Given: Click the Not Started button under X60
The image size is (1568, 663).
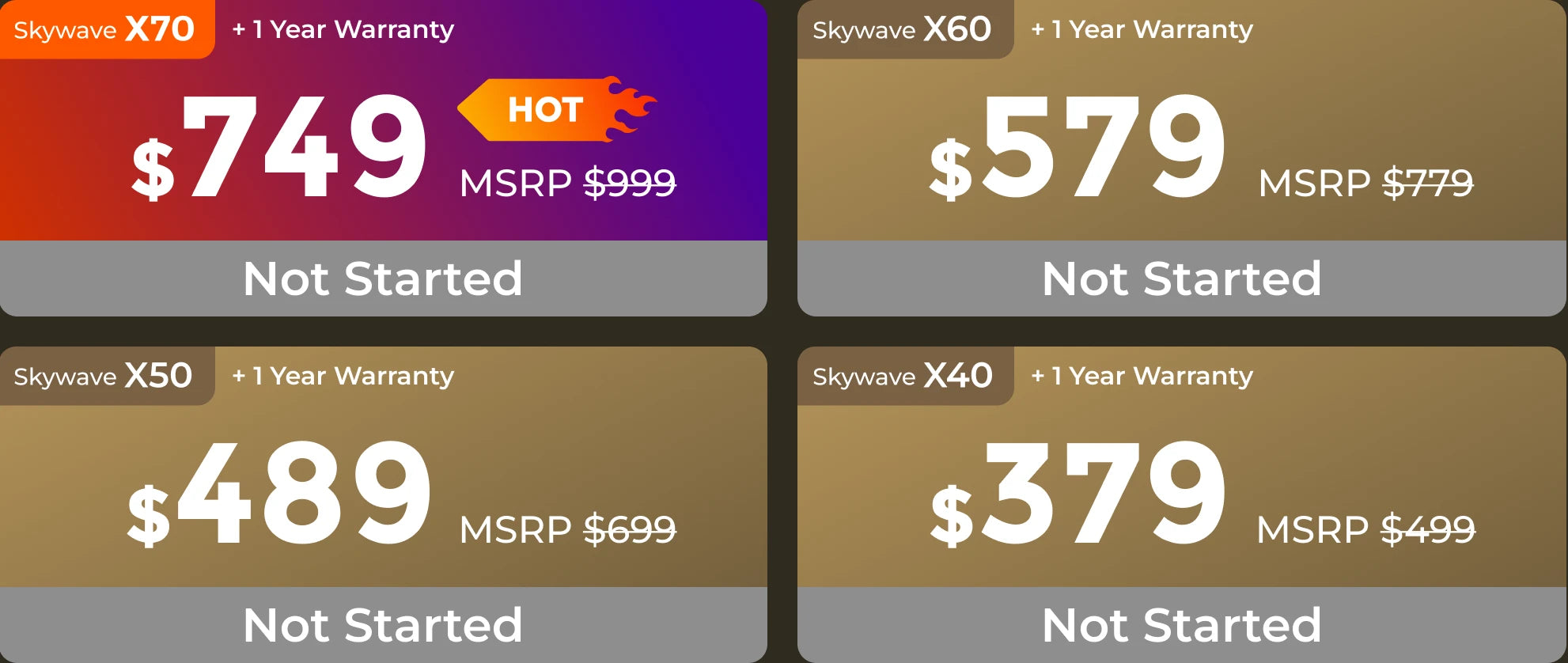Looking at the screenshot, I should [x=1182, y=278].
